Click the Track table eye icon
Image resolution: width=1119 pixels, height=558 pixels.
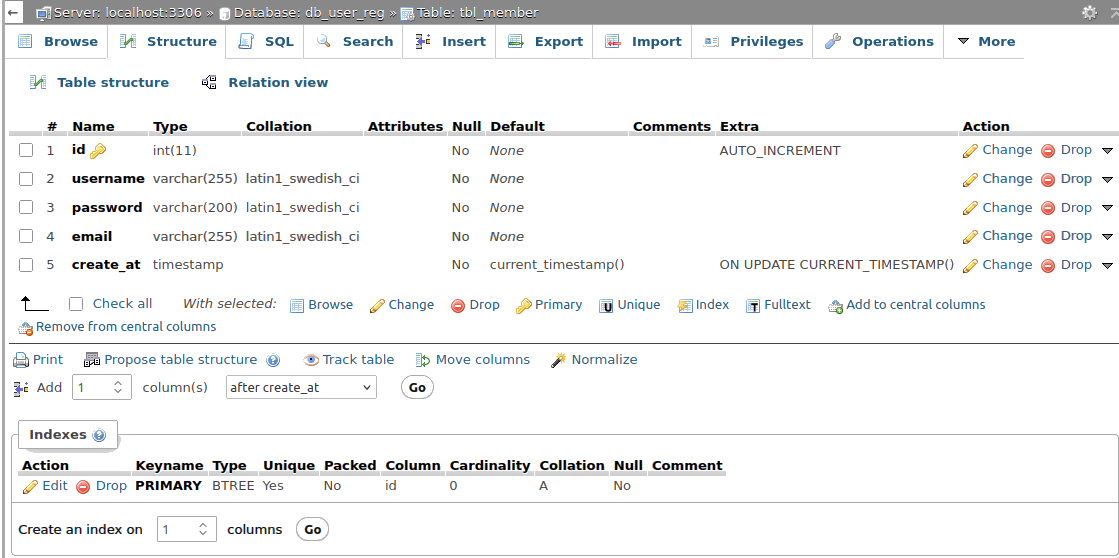tap(311, 360)
